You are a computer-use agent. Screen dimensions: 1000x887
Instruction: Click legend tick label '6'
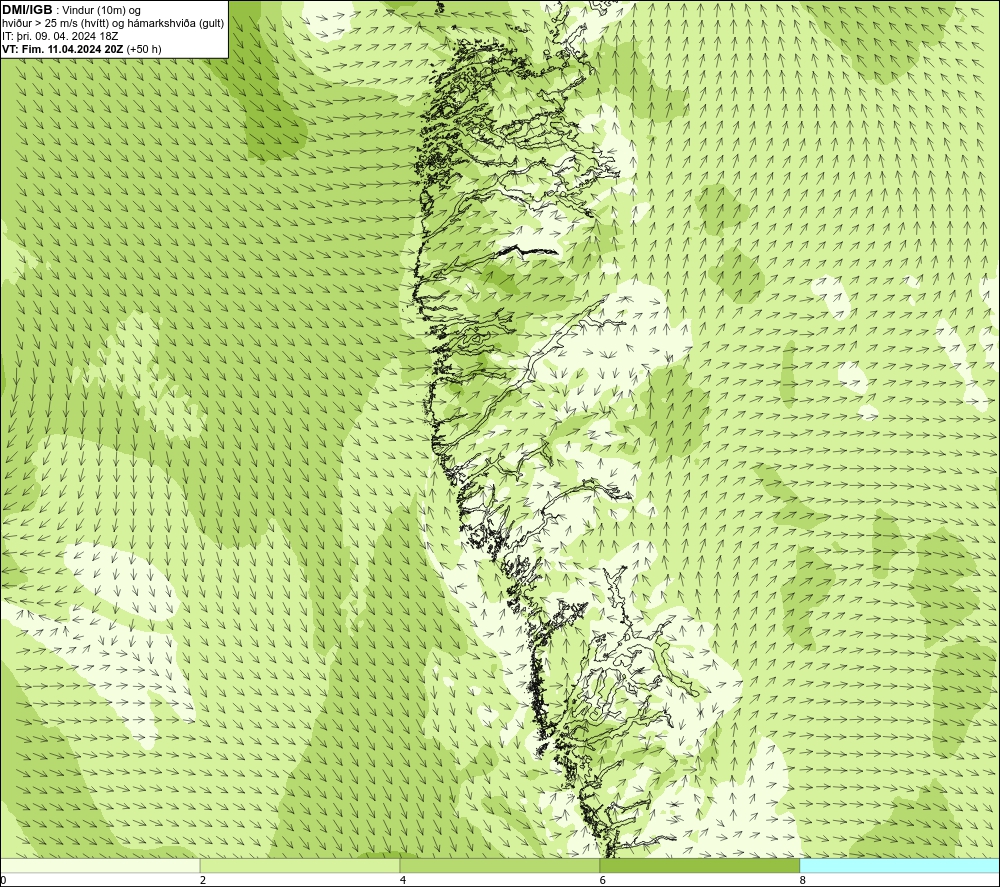(x=603, y=880)
